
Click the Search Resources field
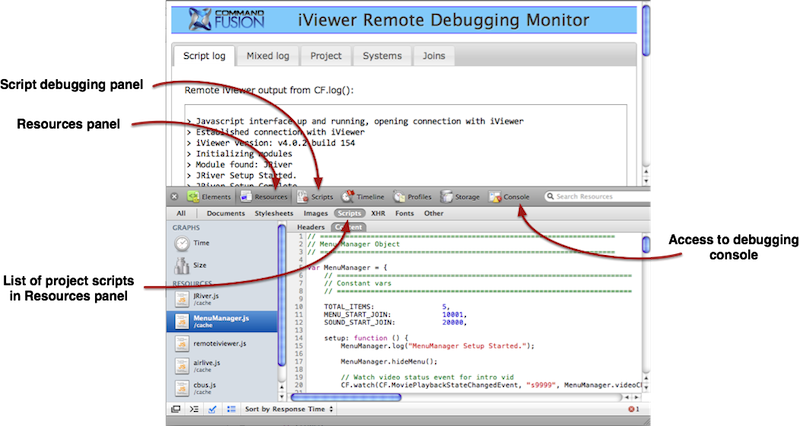(x=597, y=196)
